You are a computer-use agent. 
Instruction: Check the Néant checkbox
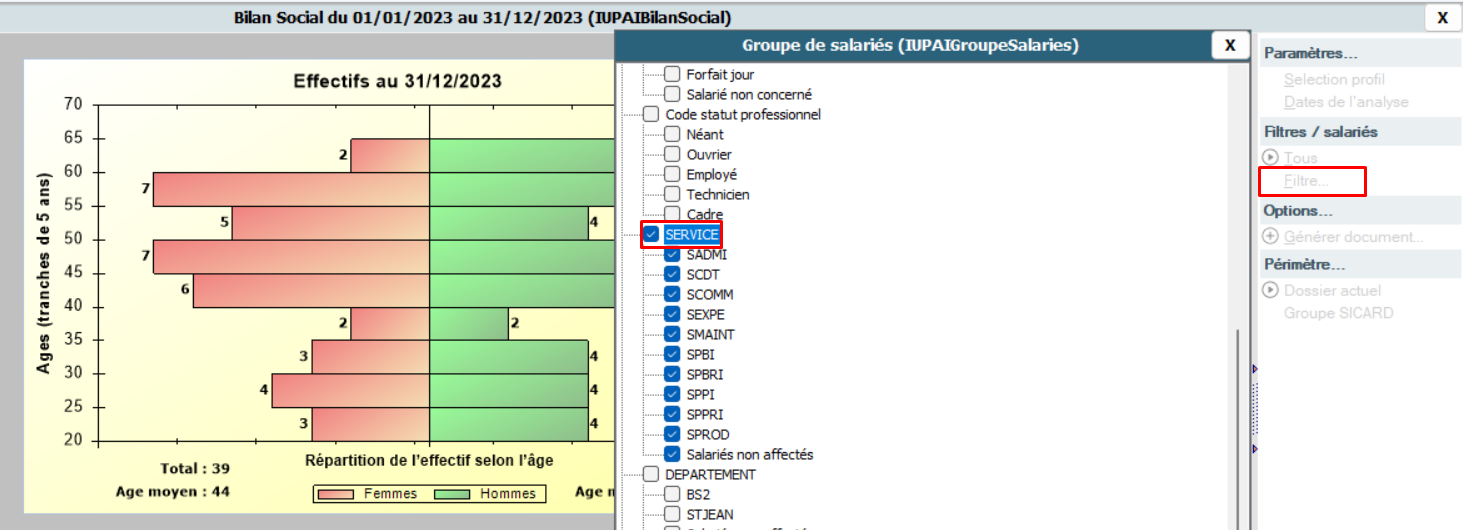(x=672, y=134)
